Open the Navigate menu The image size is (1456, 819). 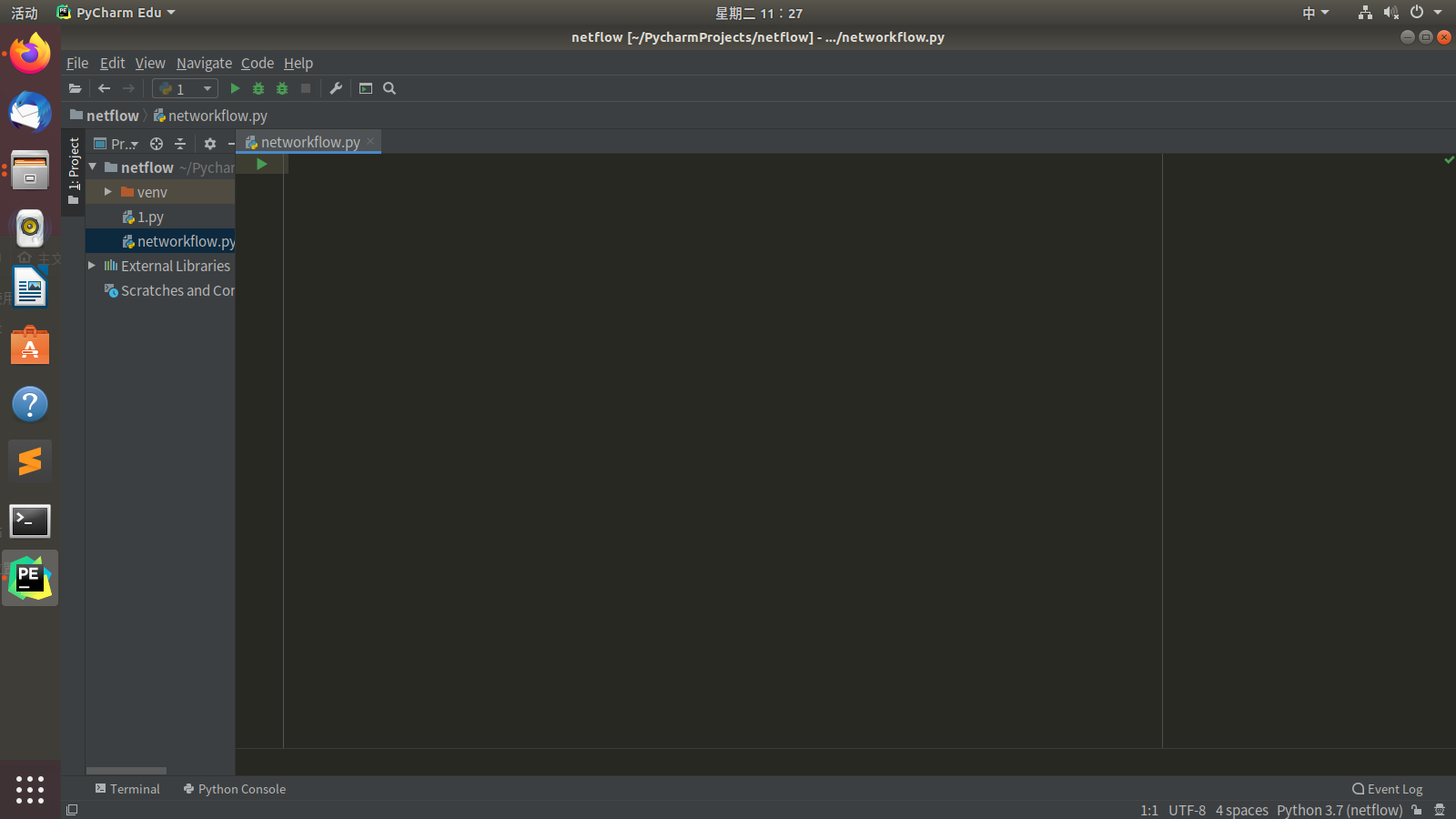coord(204,63)
